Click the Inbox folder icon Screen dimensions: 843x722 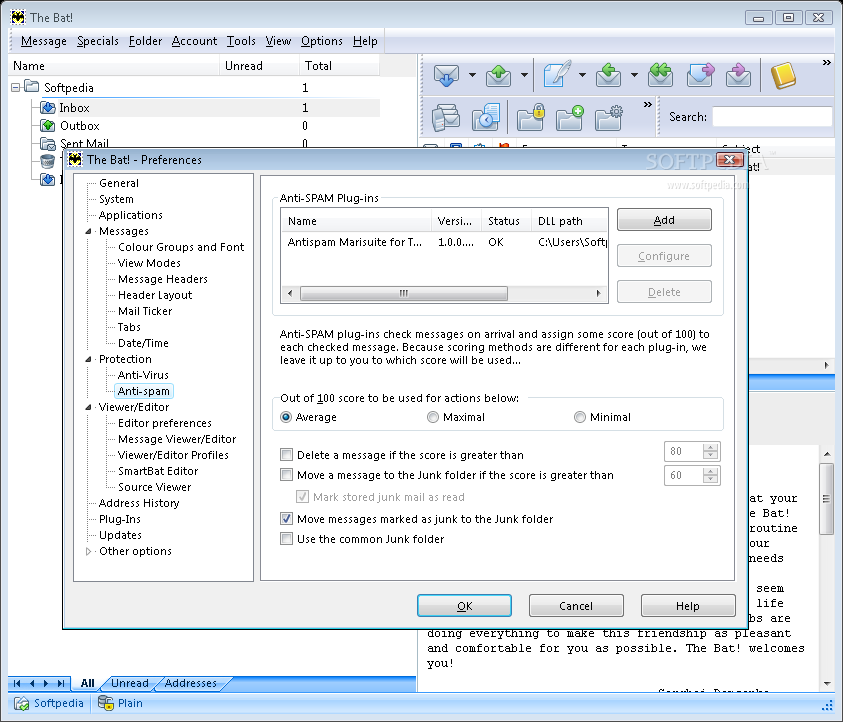(48, 108)
